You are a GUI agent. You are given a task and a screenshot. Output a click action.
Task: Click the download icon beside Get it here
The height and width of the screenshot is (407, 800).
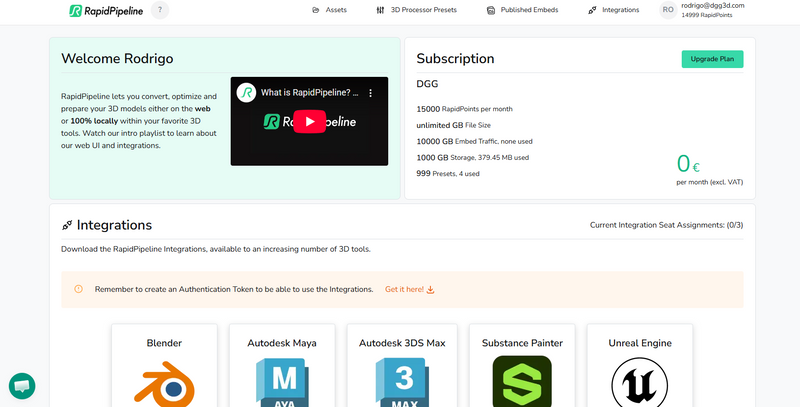431,290
